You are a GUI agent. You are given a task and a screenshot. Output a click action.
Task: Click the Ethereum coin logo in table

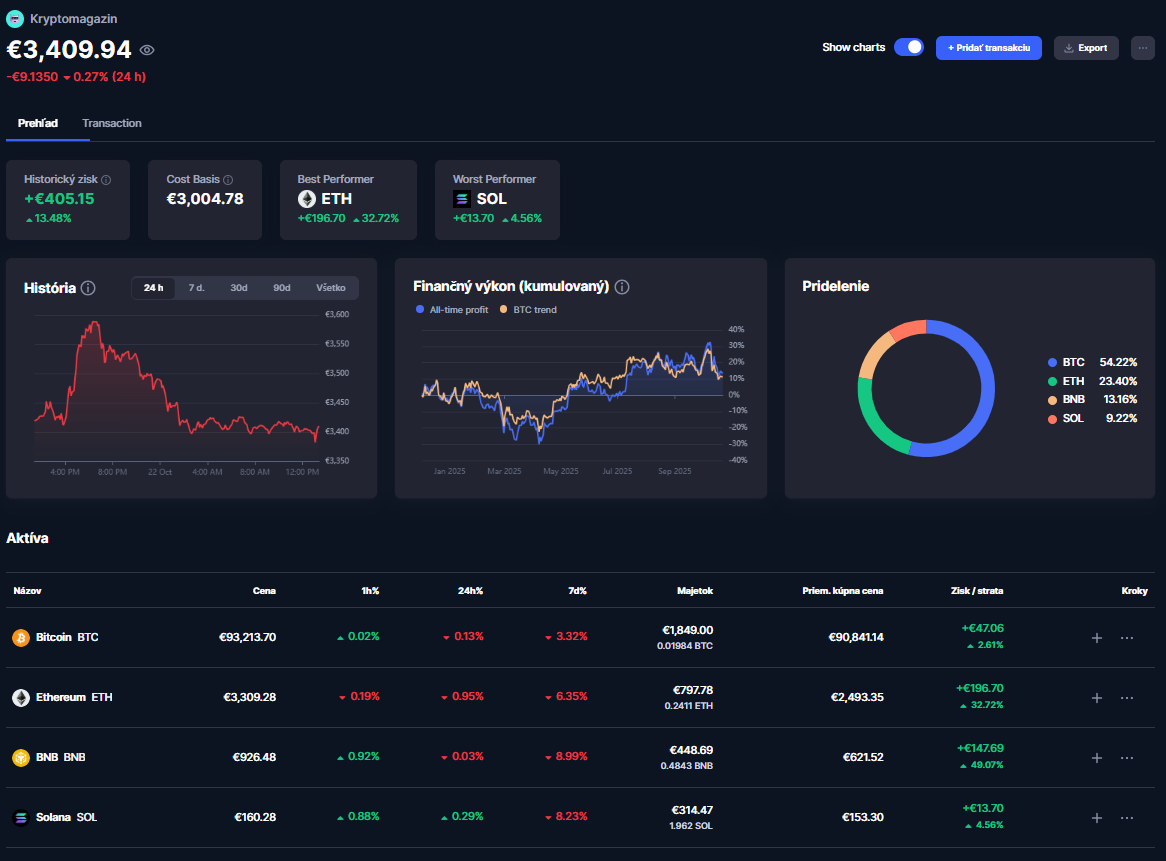20,697
